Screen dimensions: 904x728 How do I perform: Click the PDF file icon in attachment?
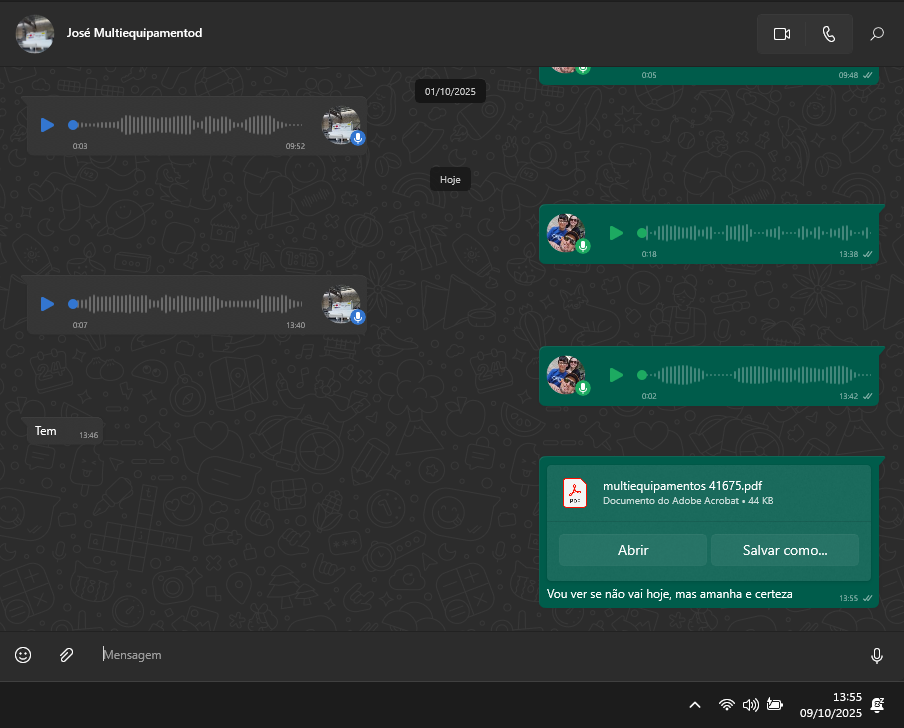pos(575,493)
